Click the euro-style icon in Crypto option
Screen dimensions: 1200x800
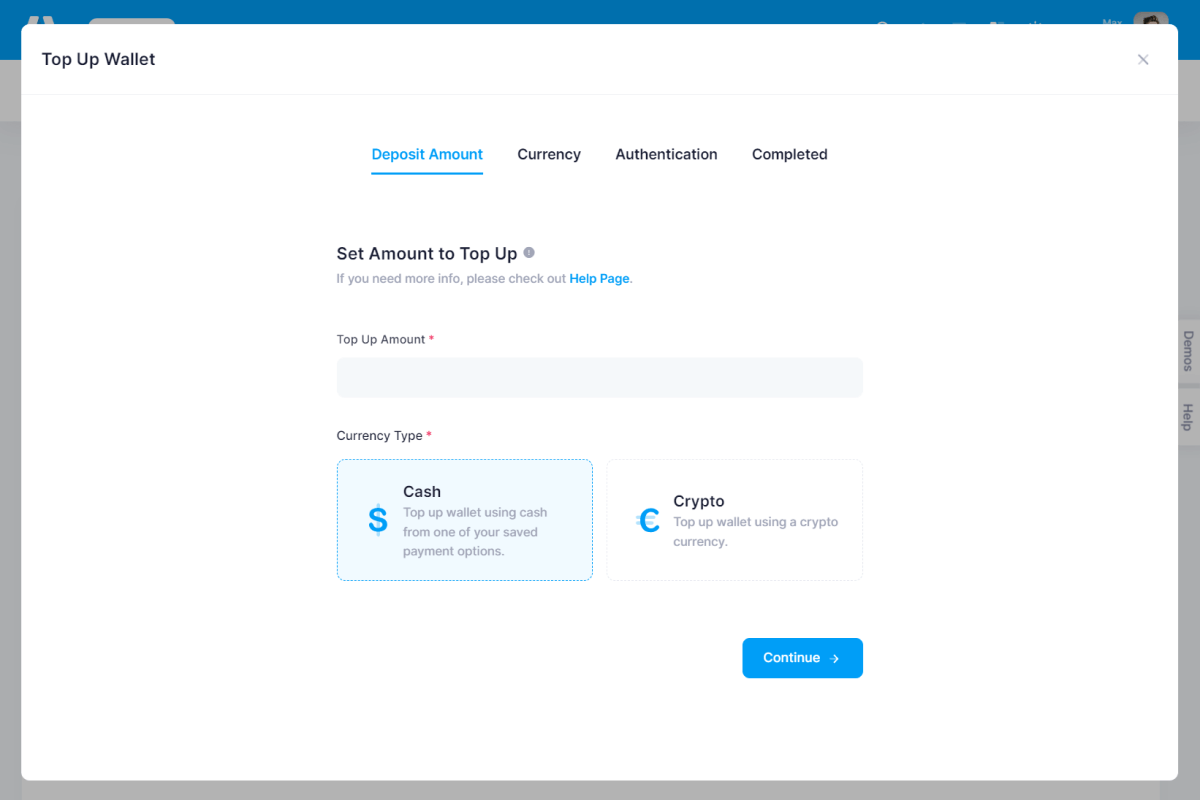pos(648,520)
